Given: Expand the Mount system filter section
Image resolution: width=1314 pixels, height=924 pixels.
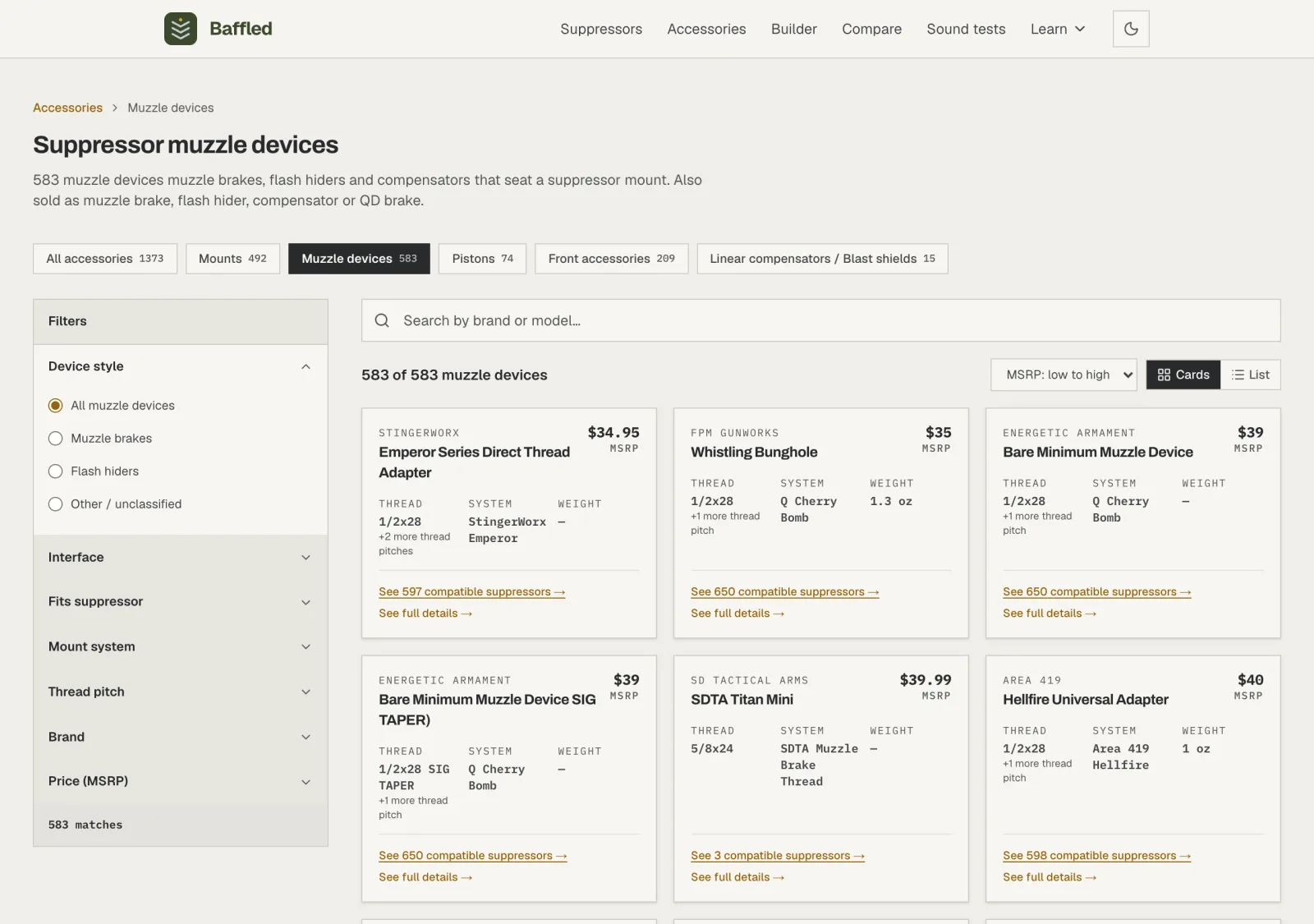Looking at the screenshot, I should click(x=181, y=647).
